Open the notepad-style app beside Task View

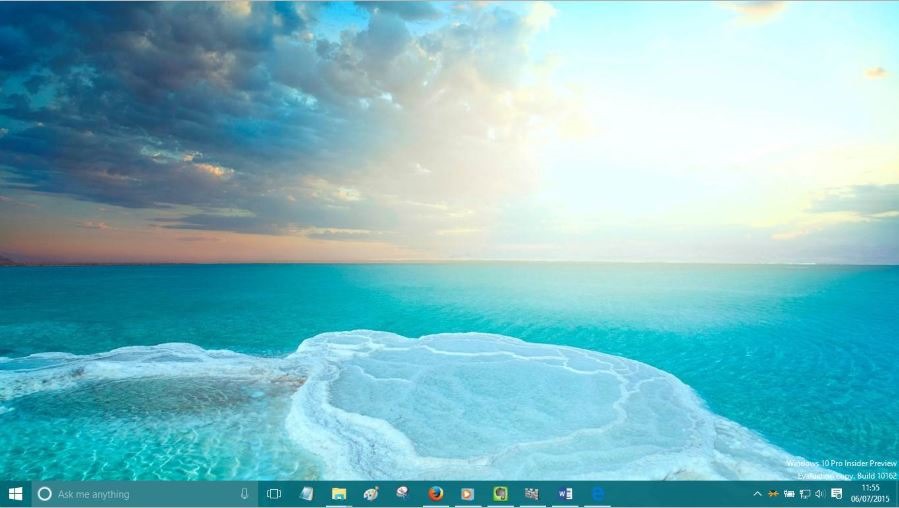coord(306,494)
